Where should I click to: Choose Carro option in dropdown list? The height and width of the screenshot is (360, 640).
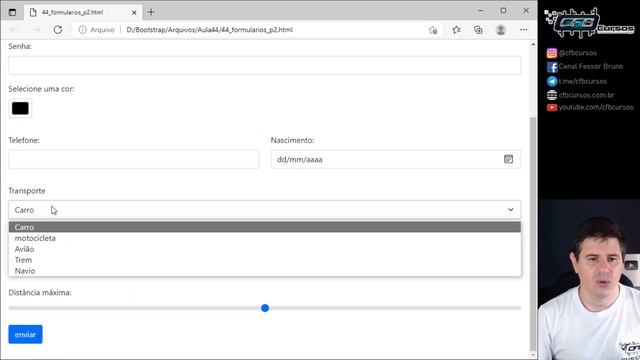tap(264, 227)
